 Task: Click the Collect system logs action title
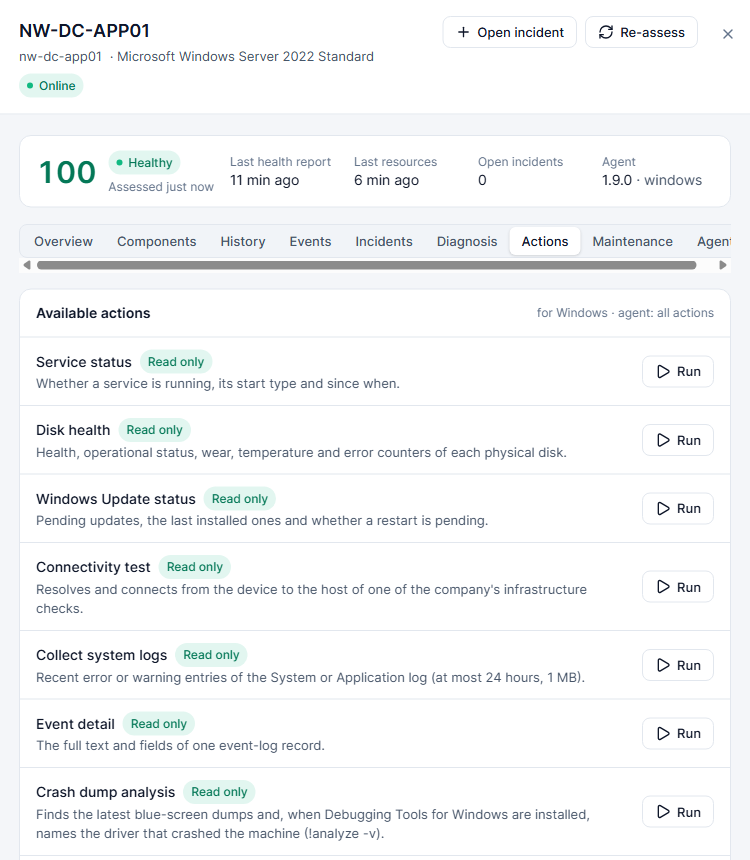point(101,655)
